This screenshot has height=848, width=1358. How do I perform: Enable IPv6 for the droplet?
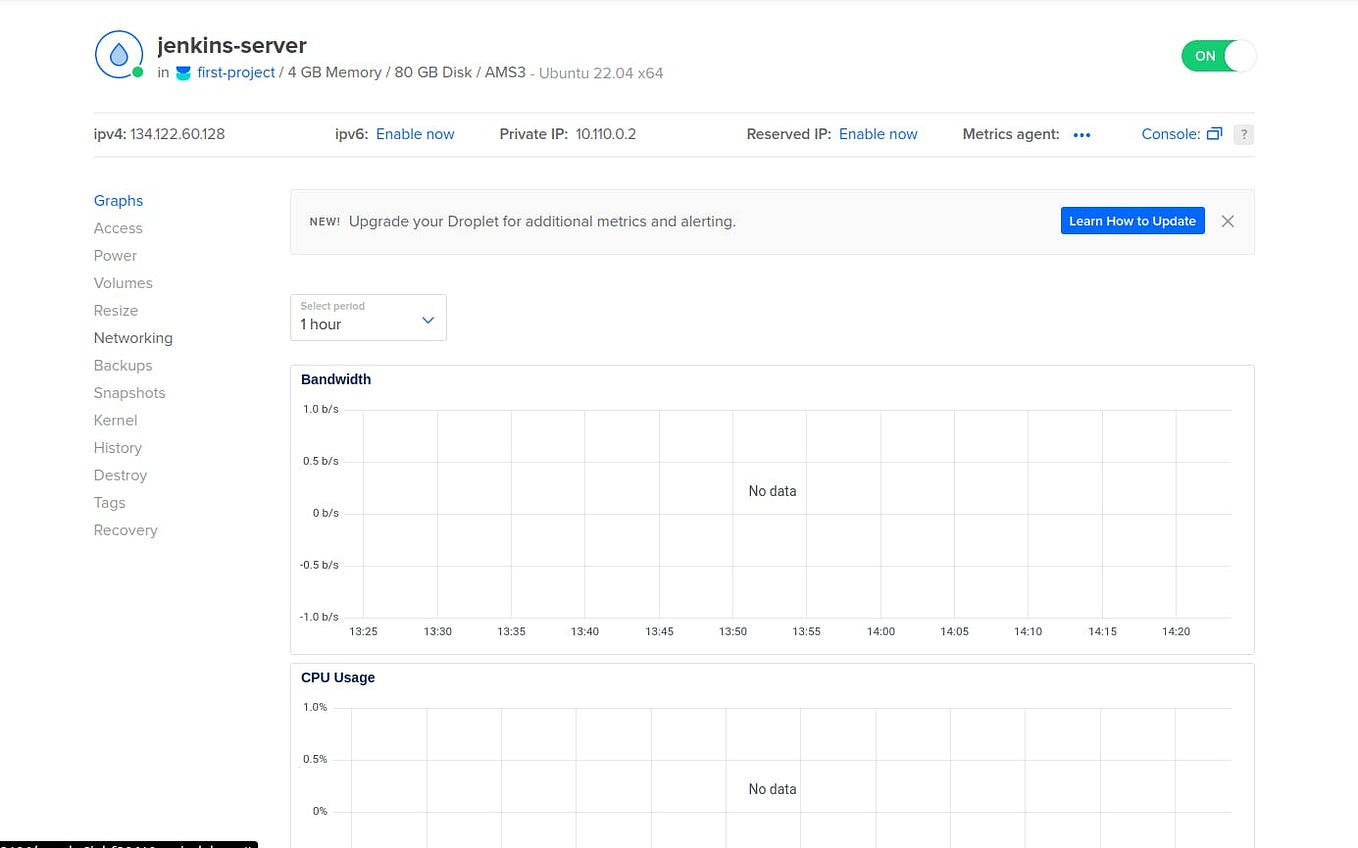coord(414,133)
